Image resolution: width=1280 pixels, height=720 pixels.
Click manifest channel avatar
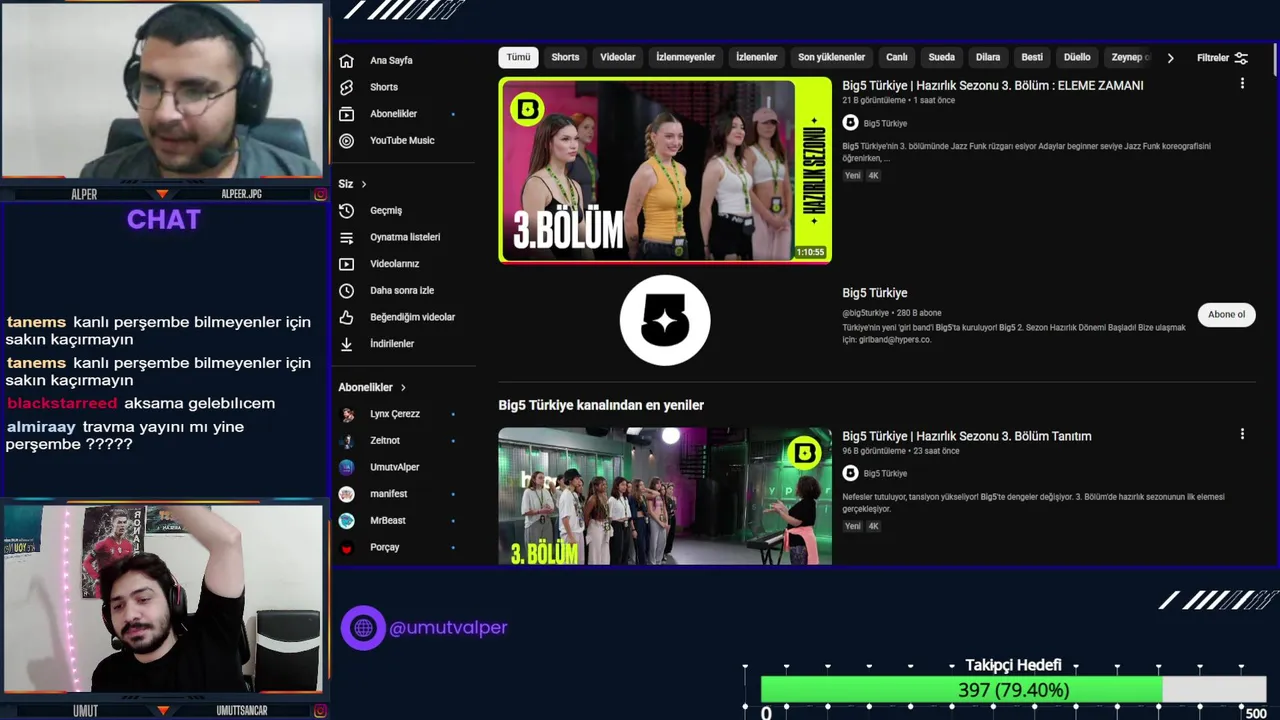point(347,494)
